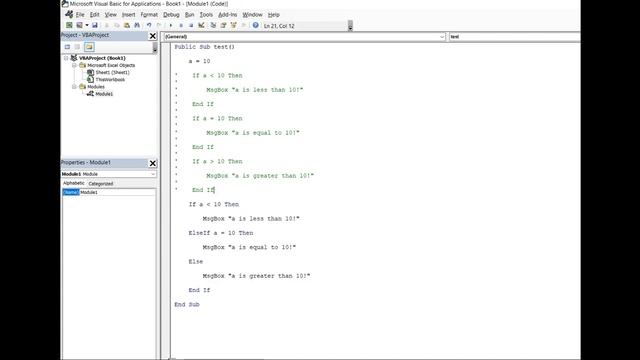Select Module1 in the Modules folder
This screenshot has width=640, height=360.
[x=104, y=94]
